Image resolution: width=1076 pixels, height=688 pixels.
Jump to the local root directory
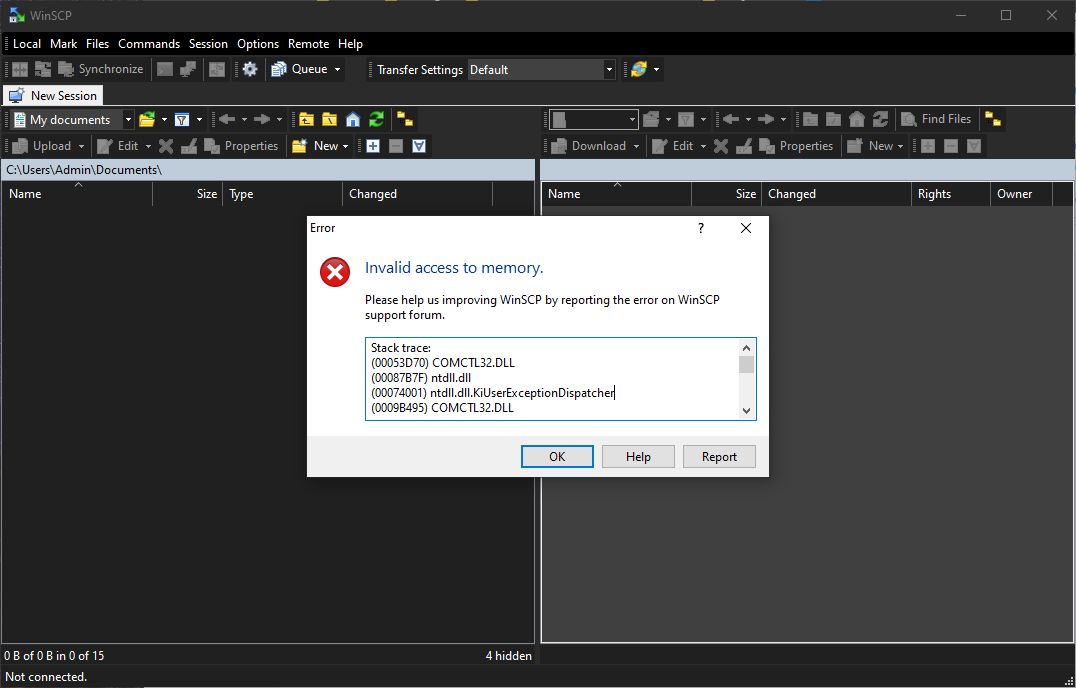coord(329,120)
